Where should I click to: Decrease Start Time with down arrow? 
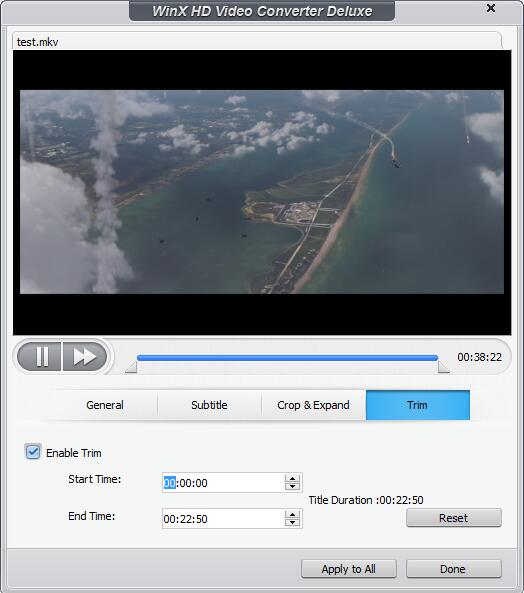tap(292, 487)
